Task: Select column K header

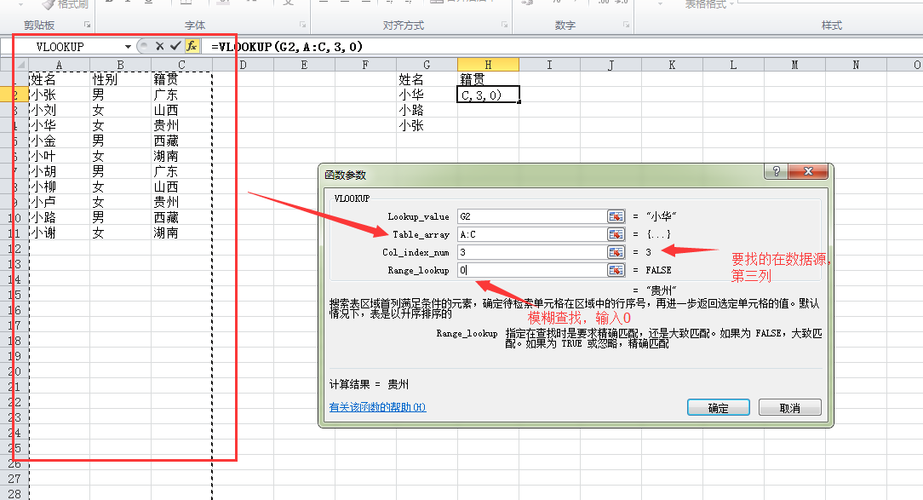Action: tap(672, 65)
